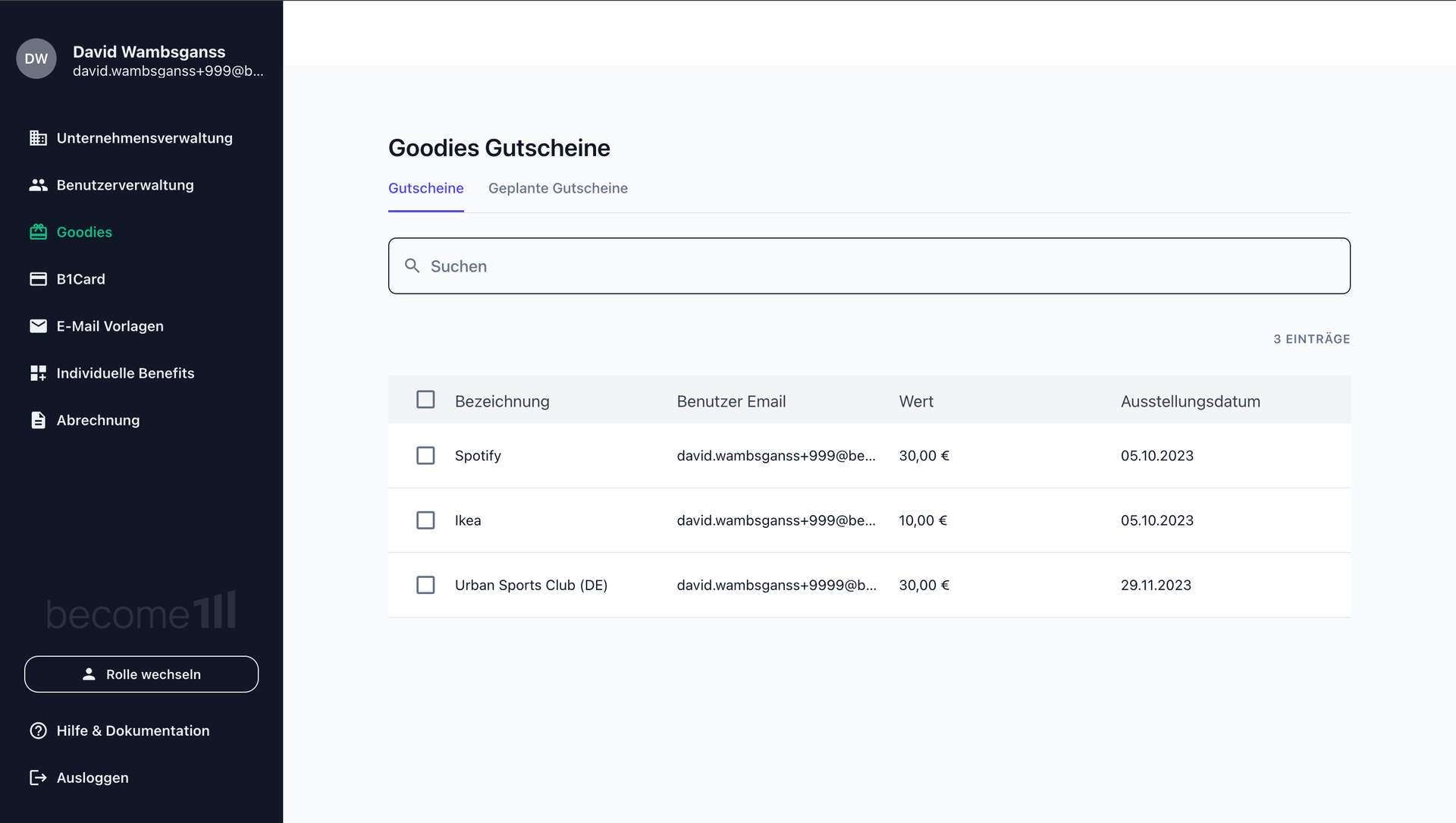Tick the select-all checkbox in table header
1456x823 pixels.
click(x=425, y=400)
